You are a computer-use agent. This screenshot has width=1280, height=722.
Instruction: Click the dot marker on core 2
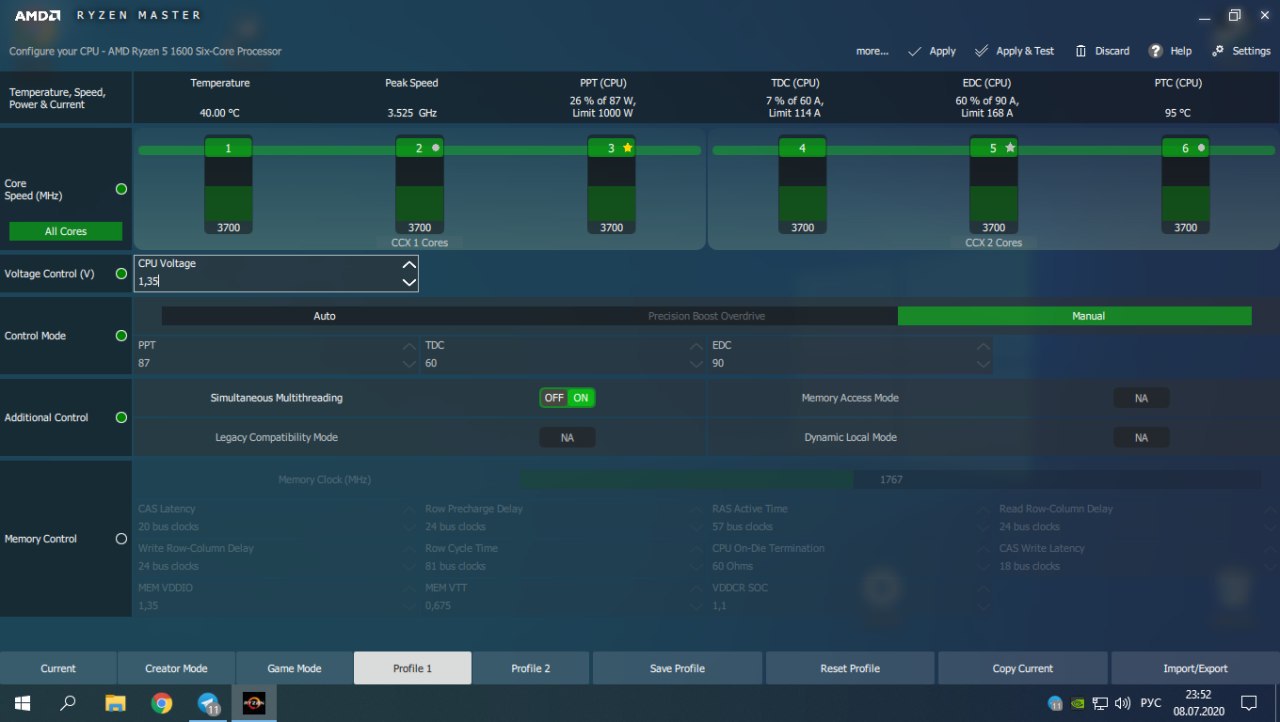click(436, 147)
